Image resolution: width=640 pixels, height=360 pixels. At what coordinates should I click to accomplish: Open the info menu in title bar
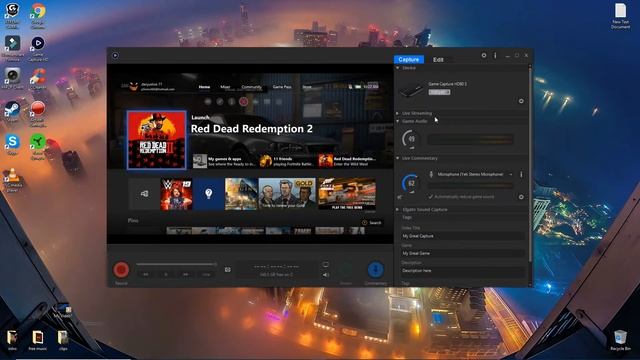tap(495, 55)
